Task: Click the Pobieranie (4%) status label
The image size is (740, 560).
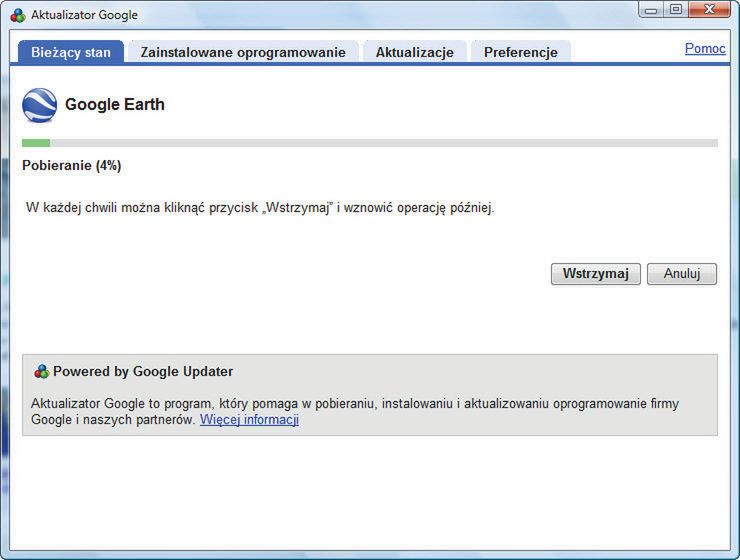Action: coord(72,166)
